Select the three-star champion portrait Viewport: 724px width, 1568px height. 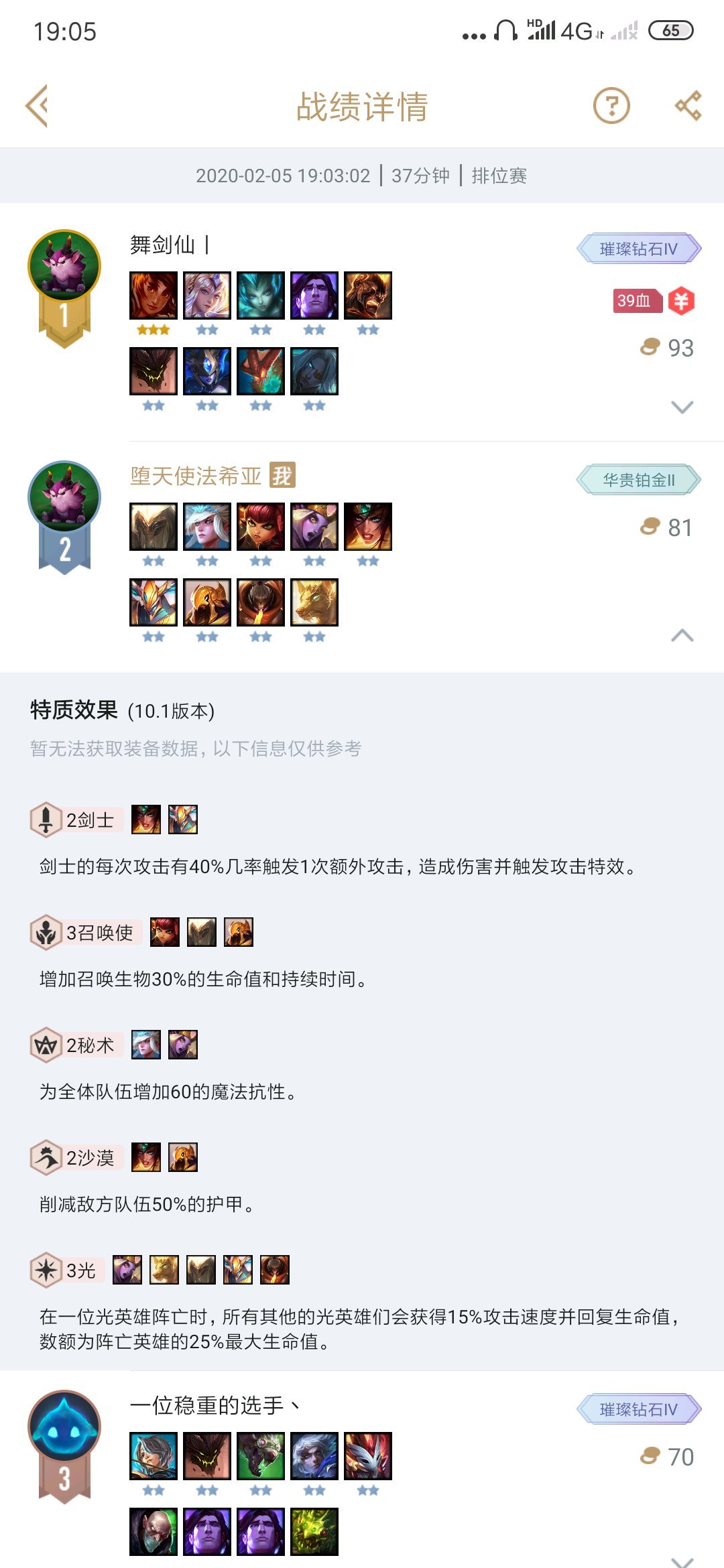154,296
